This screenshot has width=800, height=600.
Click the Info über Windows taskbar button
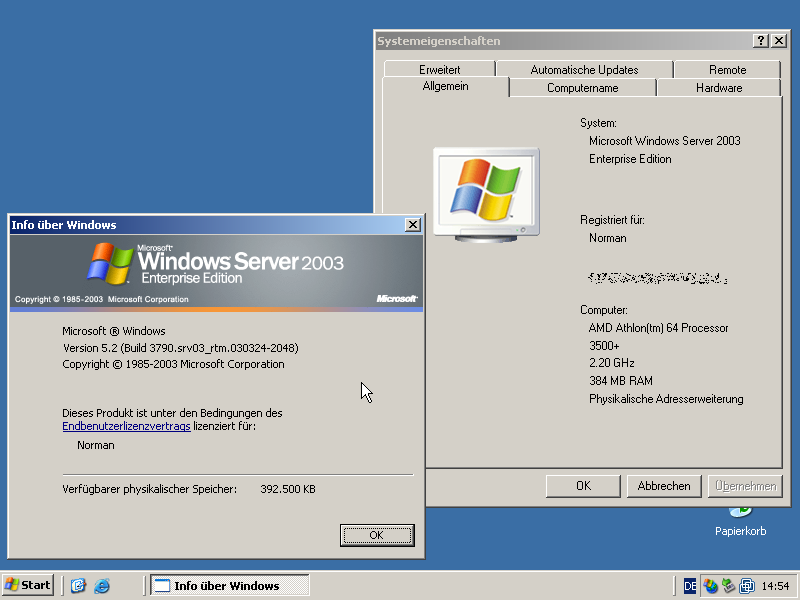tap(229, 586)
